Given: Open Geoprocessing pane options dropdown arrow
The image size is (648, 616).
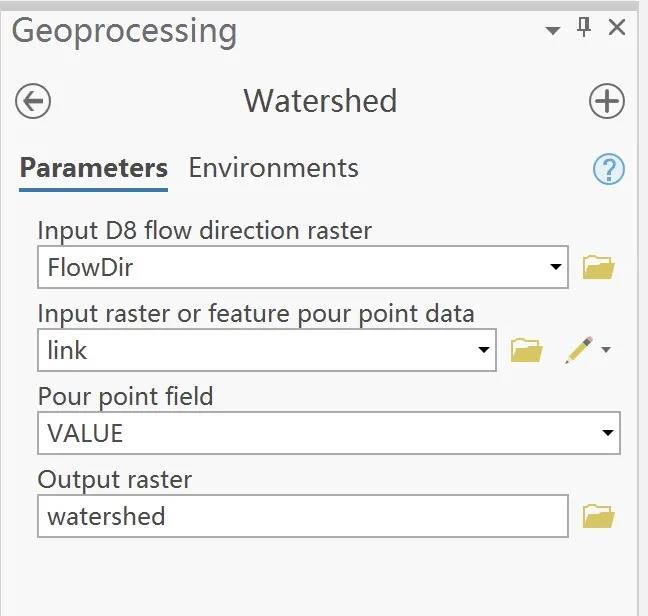Looking at the screenshot, I should pos(553,31).
